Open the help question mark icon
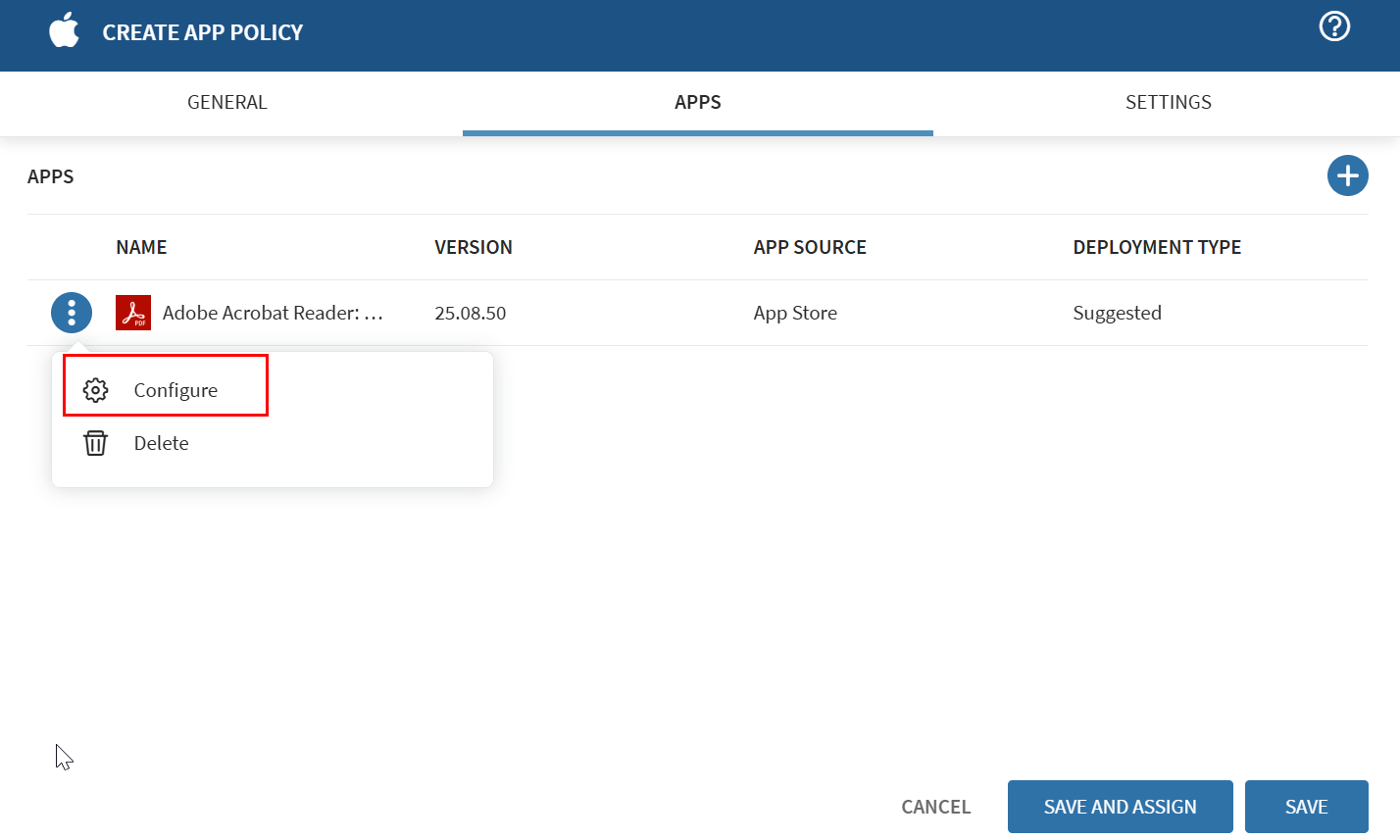Viewport: 1400px width, 840px height. coord(1334,26)
